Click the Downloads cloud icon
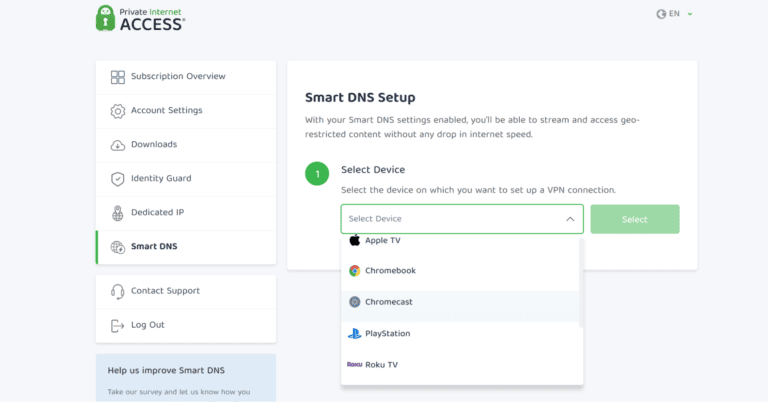 click(118, 145)
